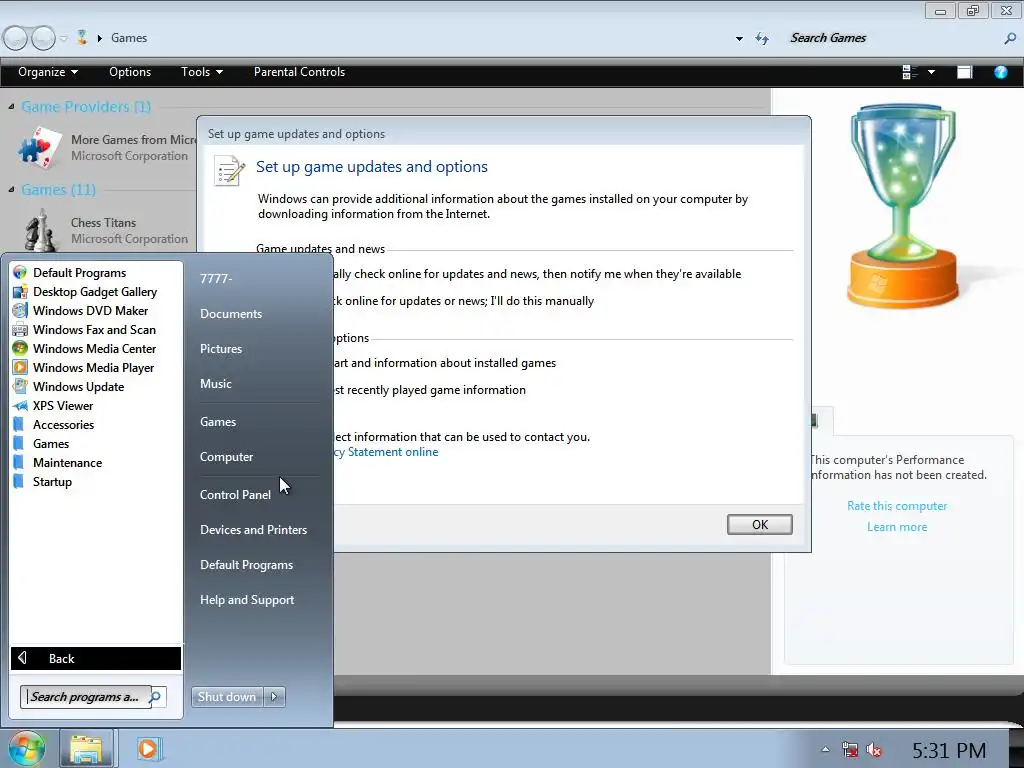The width and height of the screenshot is (1024, 768).
Task: Click the 5:31 PM taskbar clock
Action: pyautogui.click(x=949, y=750)
